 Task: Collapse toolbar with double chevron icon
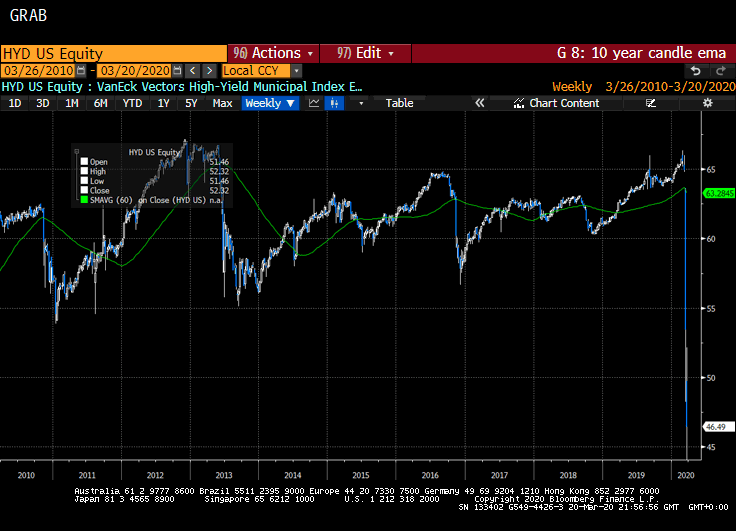tap(479, 103)
